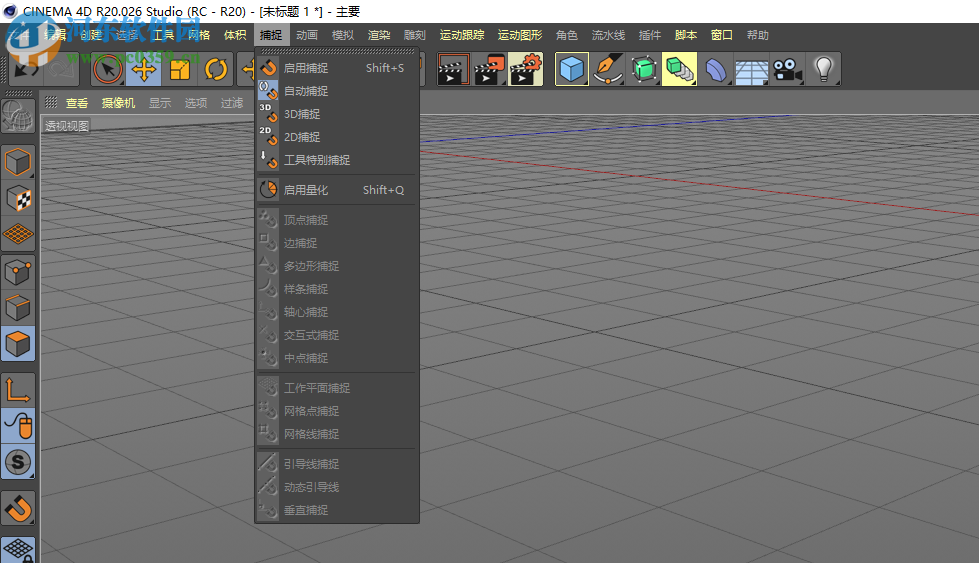Image resolution: width=979 pixels, height=563 pixels.
Task: Click 轴心捕捉 menu entry
Action: coord(337,312)
